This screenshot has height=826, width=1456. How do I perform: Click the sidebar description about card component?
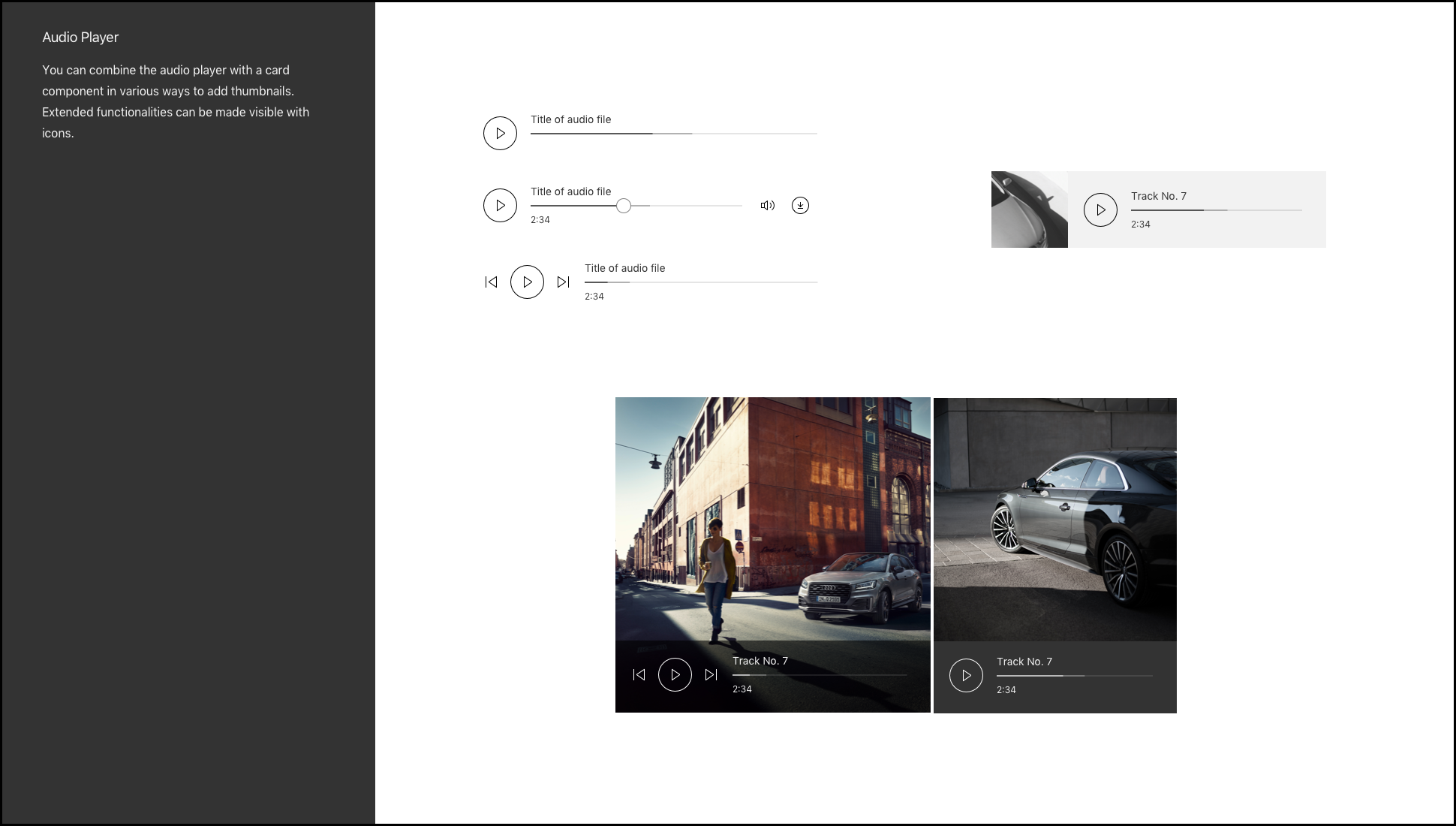176,101
